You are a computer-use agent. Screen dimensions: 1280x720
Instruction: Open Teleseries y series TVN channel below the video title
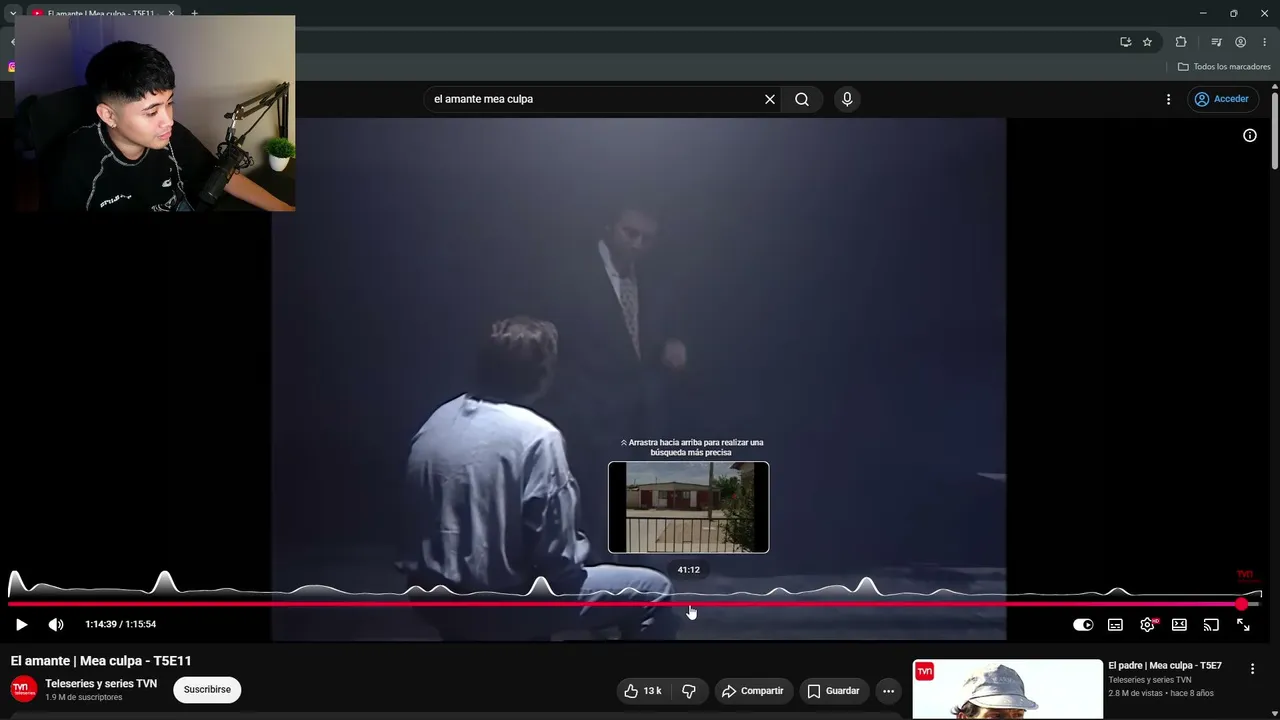coord(101,684)
